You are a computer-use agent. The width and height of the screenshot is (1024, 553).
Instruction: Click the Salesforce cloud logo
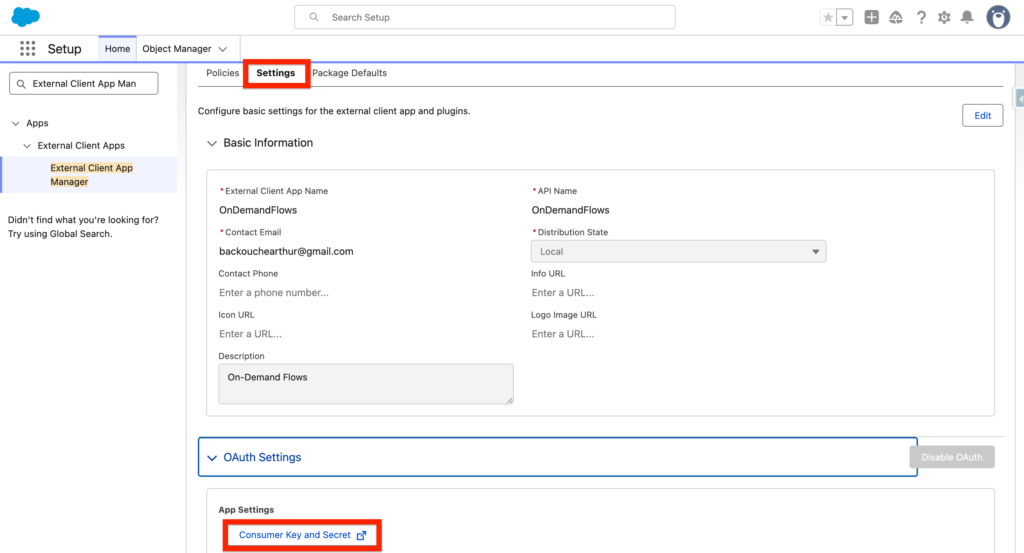tap(25, 17)
